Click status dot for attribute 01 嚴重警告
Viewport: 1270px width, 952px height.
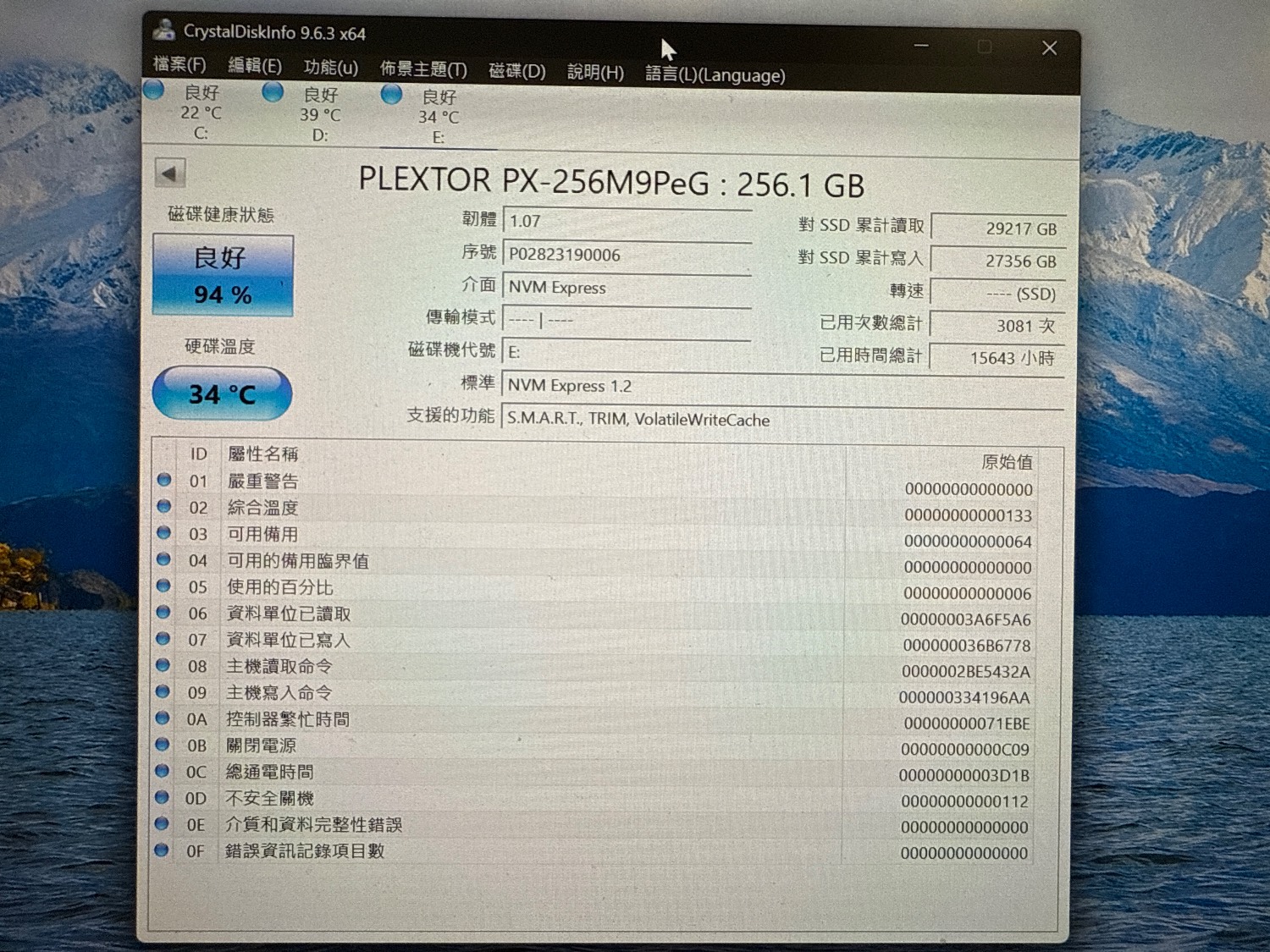[164, 480]
